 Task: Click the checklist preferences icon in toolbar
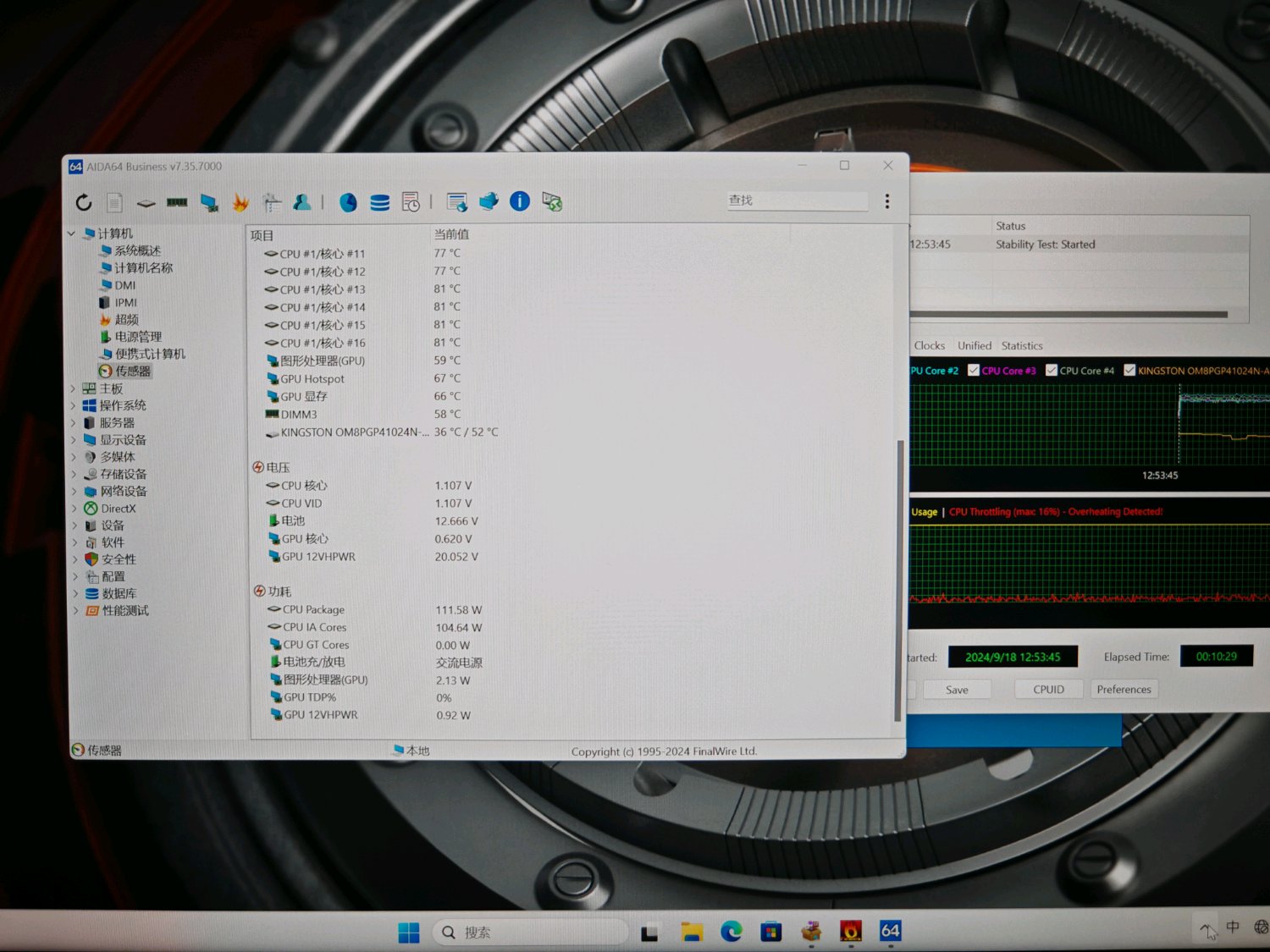[x=272, y=202]
